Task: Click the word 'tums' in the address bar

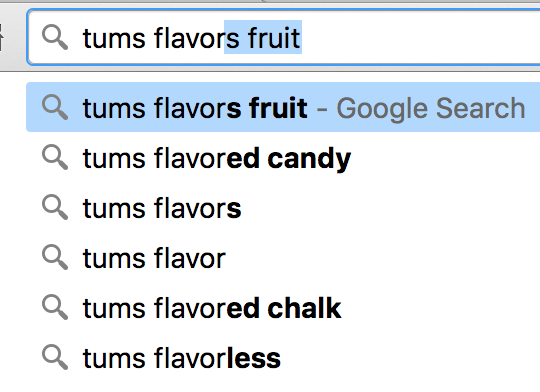Action: pyautogui.click(x=114, y=39)
